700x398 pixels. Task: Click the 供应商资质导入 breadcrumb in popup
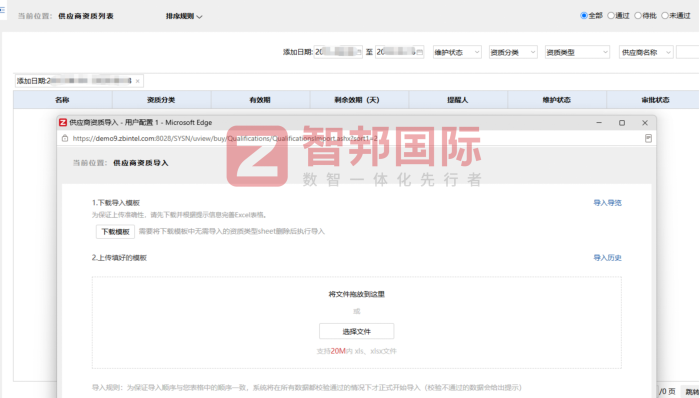pos(141,163)
